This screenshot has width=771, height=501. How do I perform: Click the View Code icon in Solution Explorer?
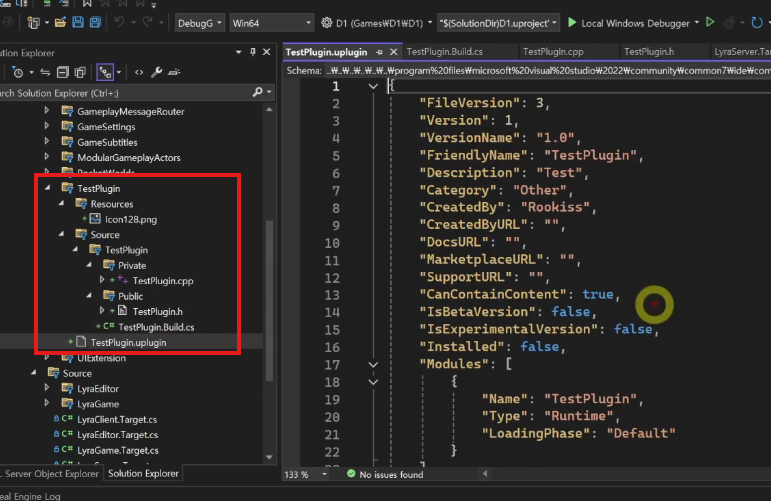coord(139,73)
